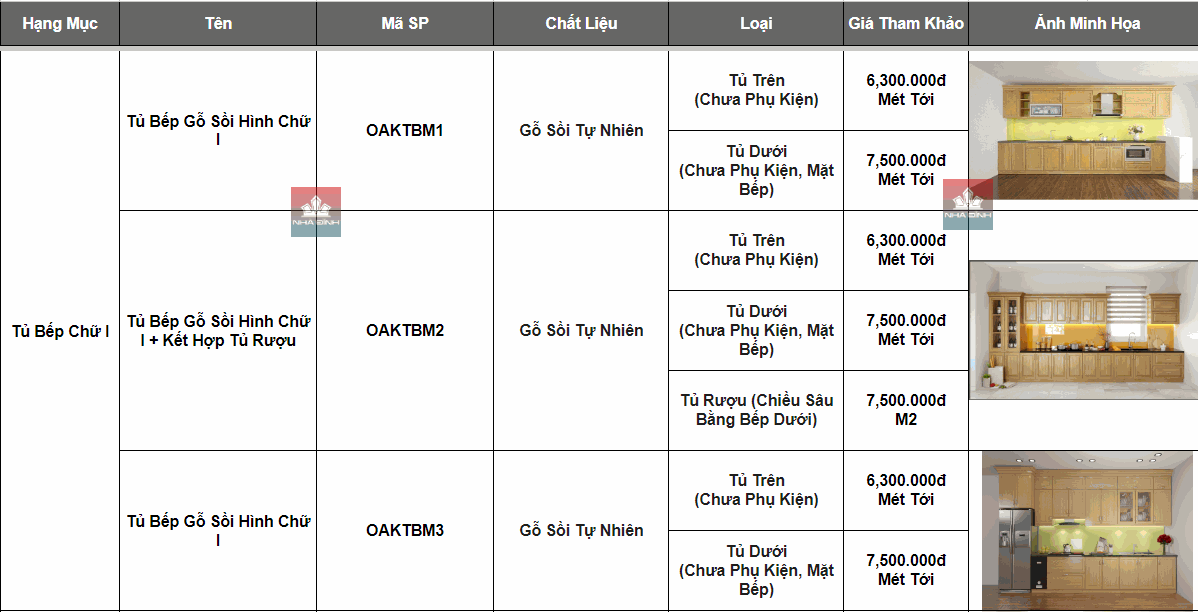The height and width of the screenshot is (612, 1198).
Task: Click the 7,500.000đ M2 price cell
Action: coord(906,410)
